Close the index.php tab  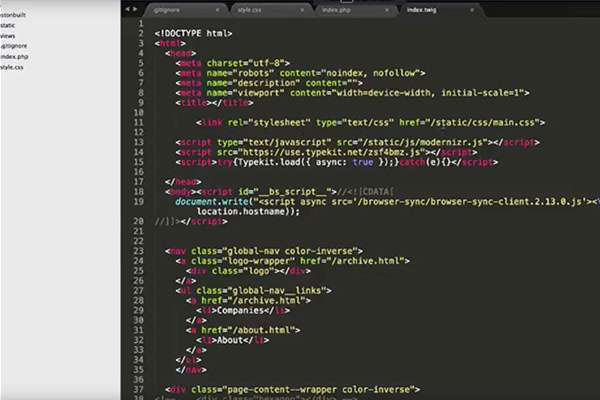(x=387, y=10)
